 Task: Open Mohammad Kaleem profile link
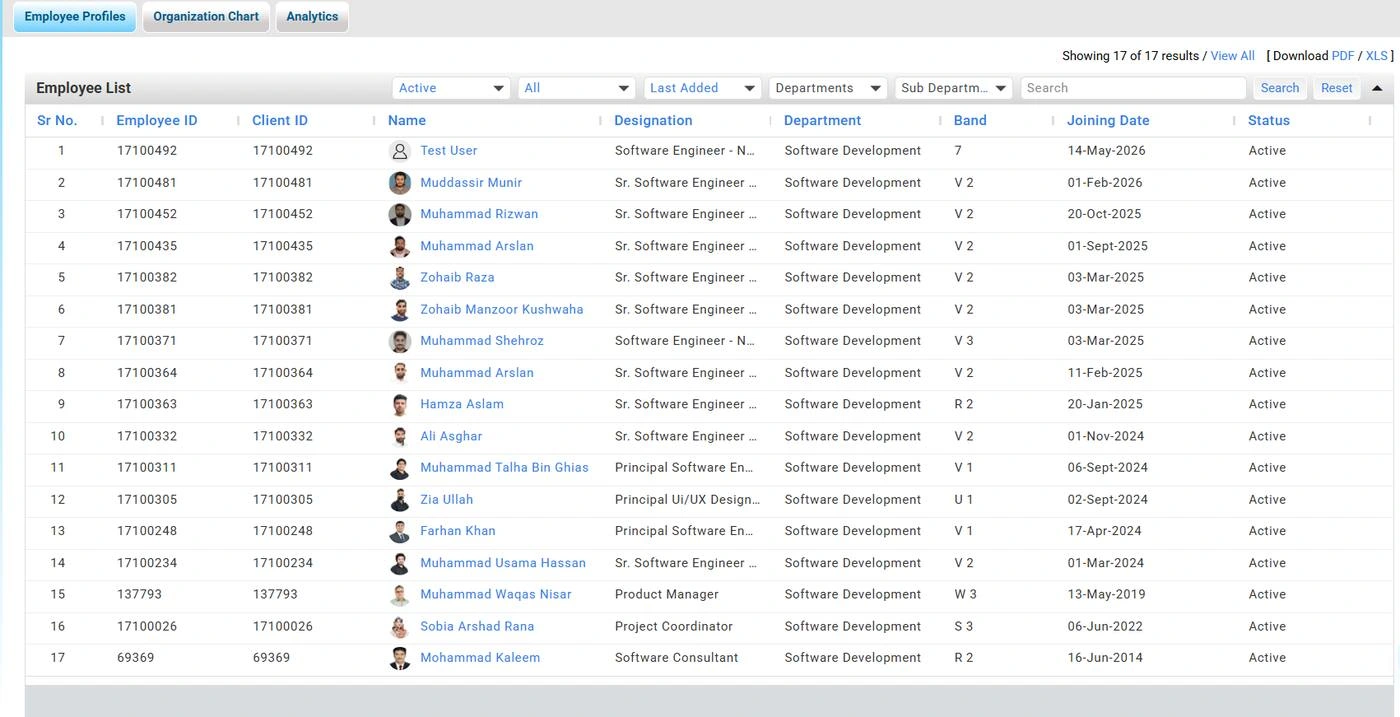pos(480,658)
